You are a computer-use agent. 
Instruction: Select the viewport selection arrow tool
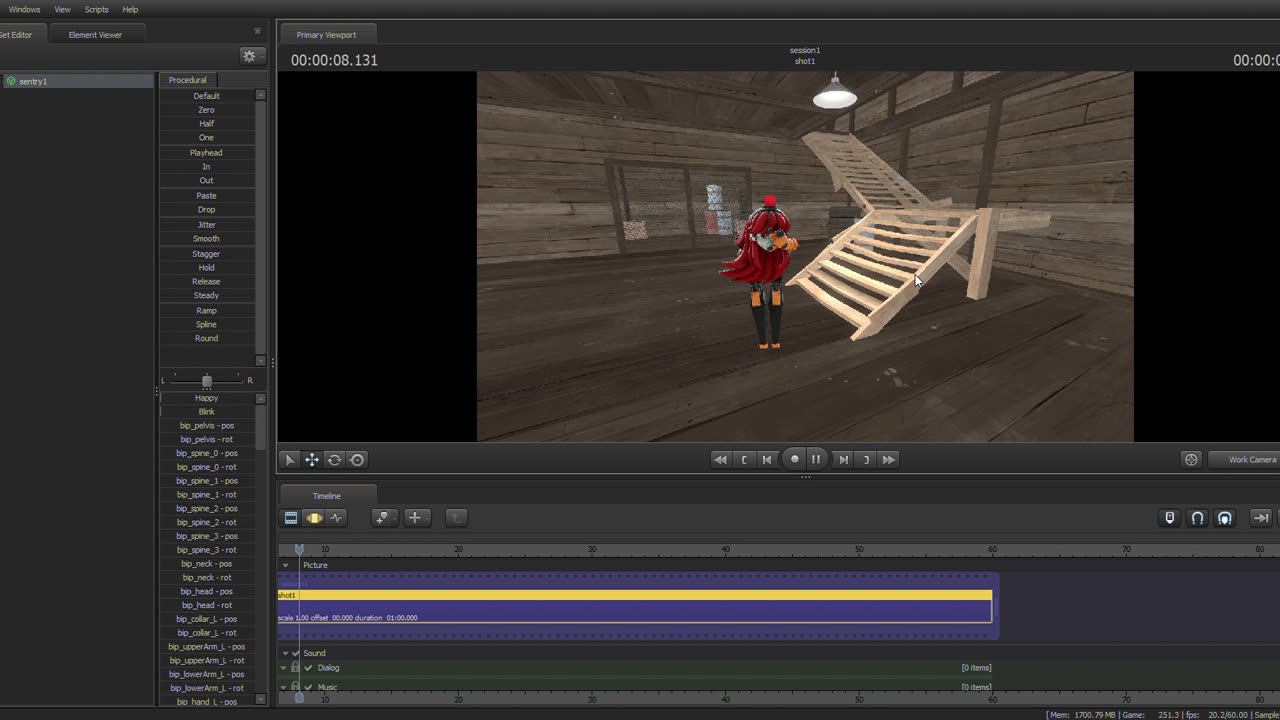pyautogui.click(x=290, y=460)
